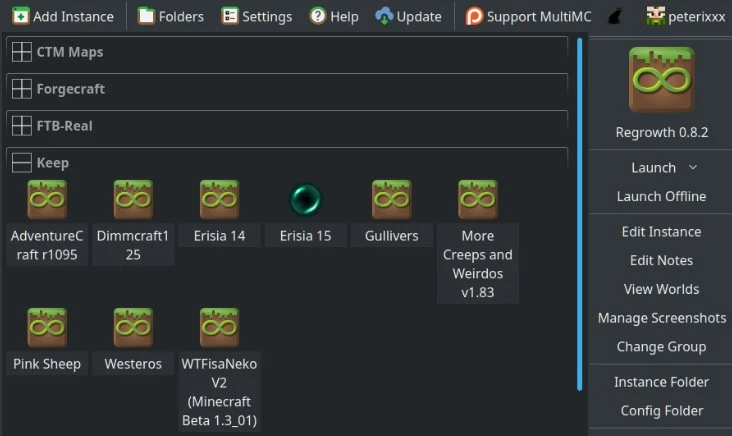
Task: Select the Gullivers instance icon
Action: [x=392, y=199]
